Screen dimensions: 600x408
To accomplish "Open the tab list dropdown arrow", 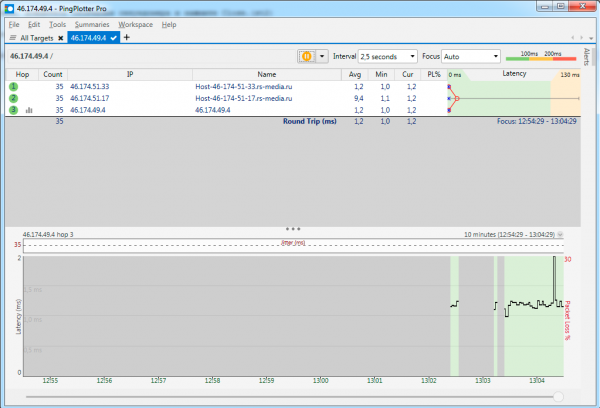I will point(591,38).
